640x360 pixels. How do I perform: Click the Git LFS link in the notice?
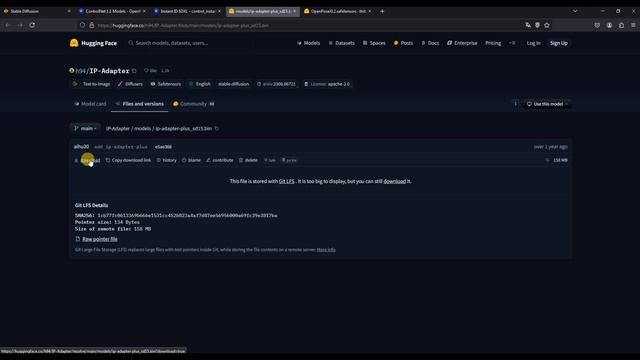tap(287, 181)
